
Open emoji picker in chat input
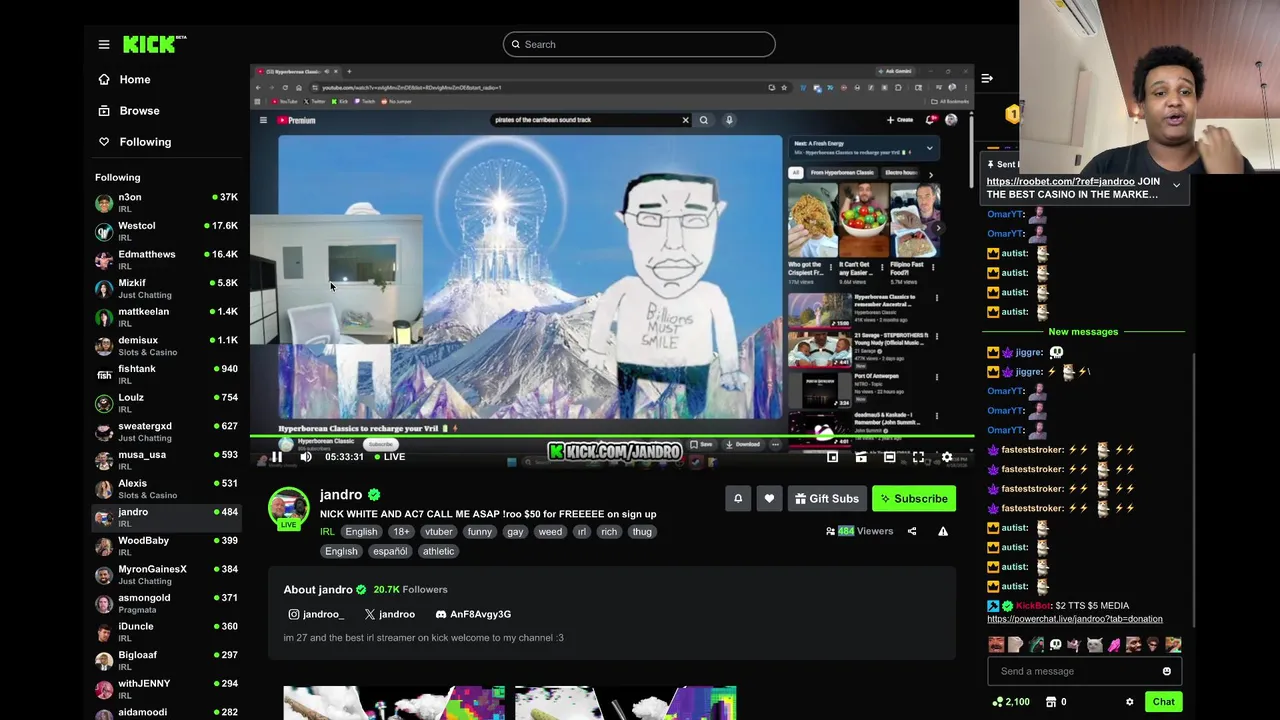pyautogui.click(x=1166, y=671)
